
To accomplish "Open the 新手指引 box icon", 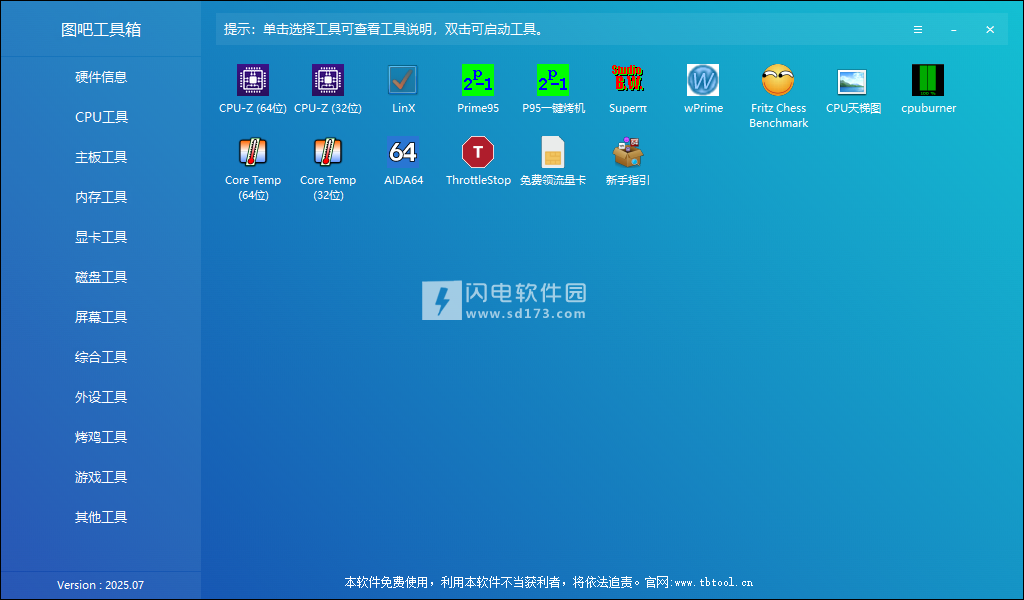I will coord(628,152).
